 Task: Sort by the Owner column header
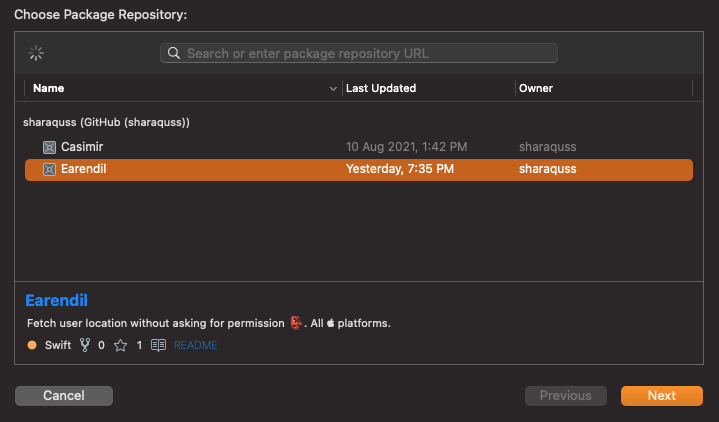click(536, 88)
